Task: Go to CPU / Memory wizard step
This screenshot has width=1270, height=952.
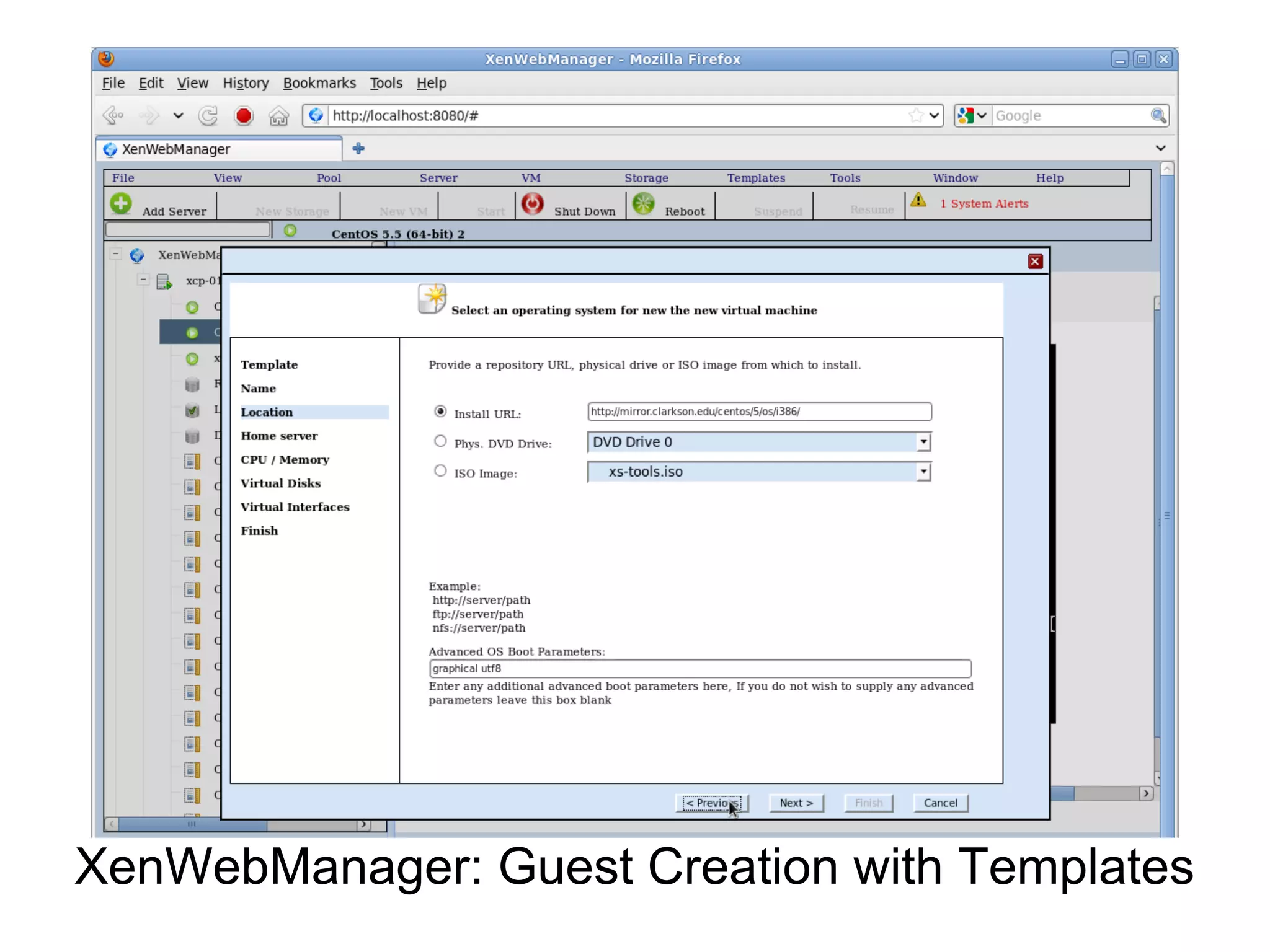Action: pos(285,459)
